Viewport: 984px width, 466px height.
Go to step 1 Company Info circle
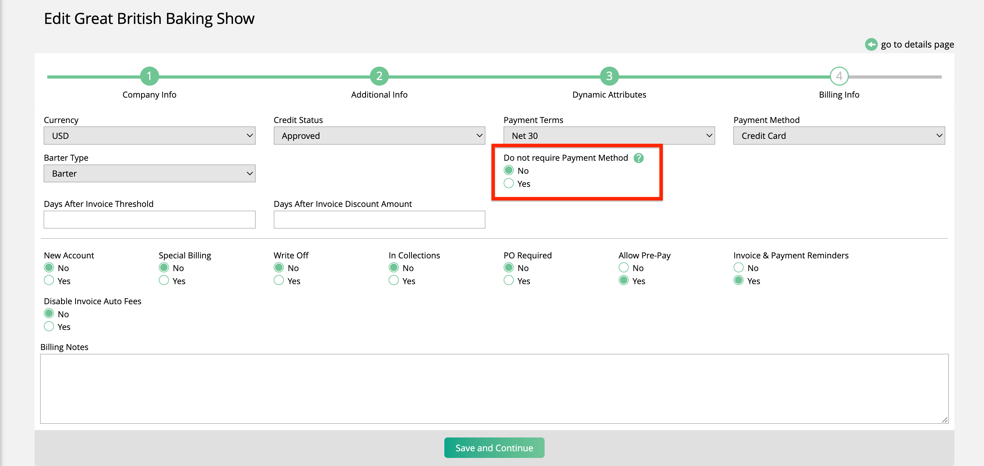point(149,77)
